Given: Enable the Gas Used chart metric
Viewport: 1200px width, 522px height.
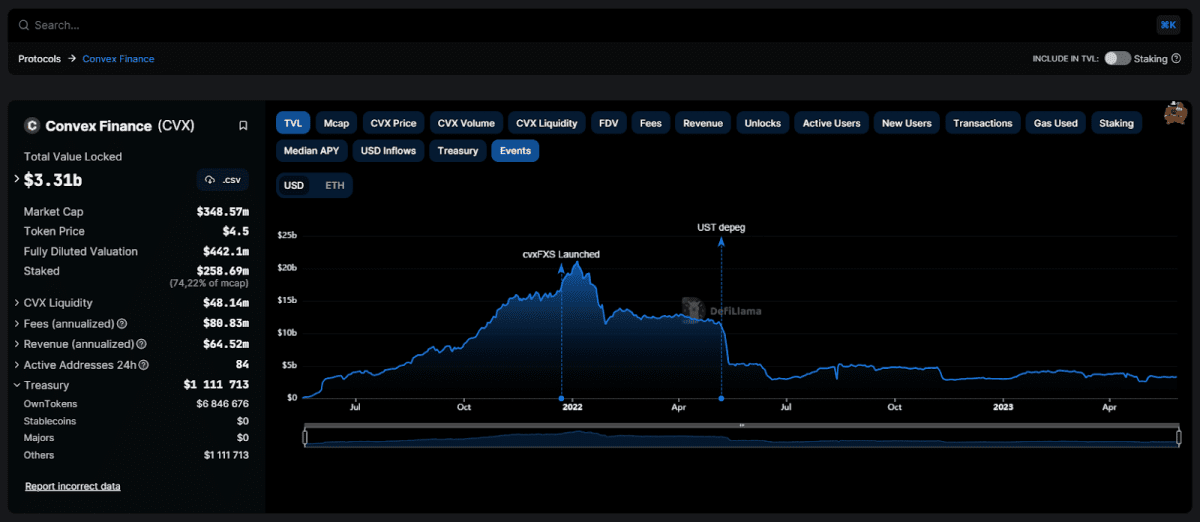Looking at the screenshot, I should click(x=1056, y=123).
